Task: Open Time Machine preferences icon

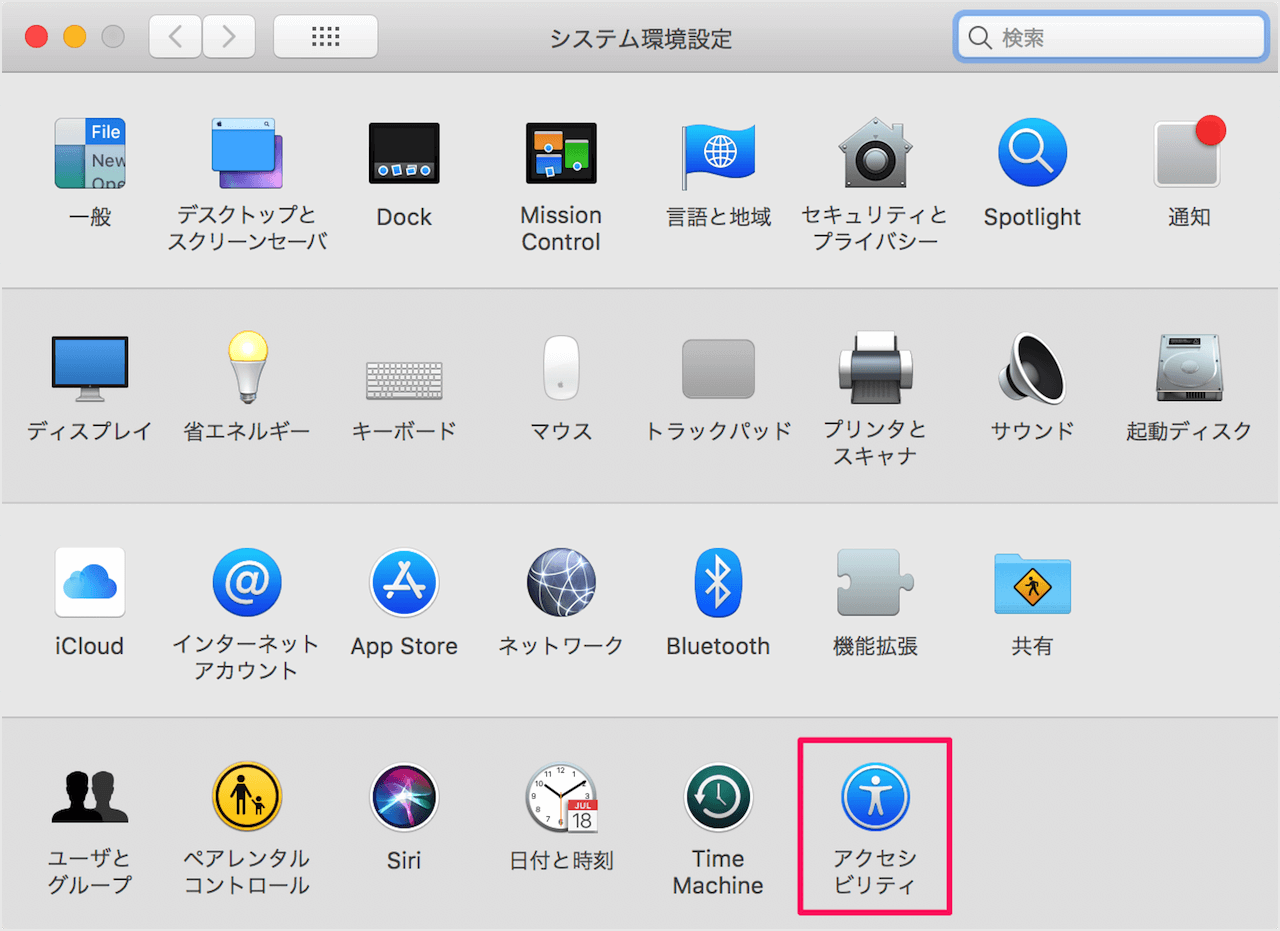Action: (x=718, y=797)
